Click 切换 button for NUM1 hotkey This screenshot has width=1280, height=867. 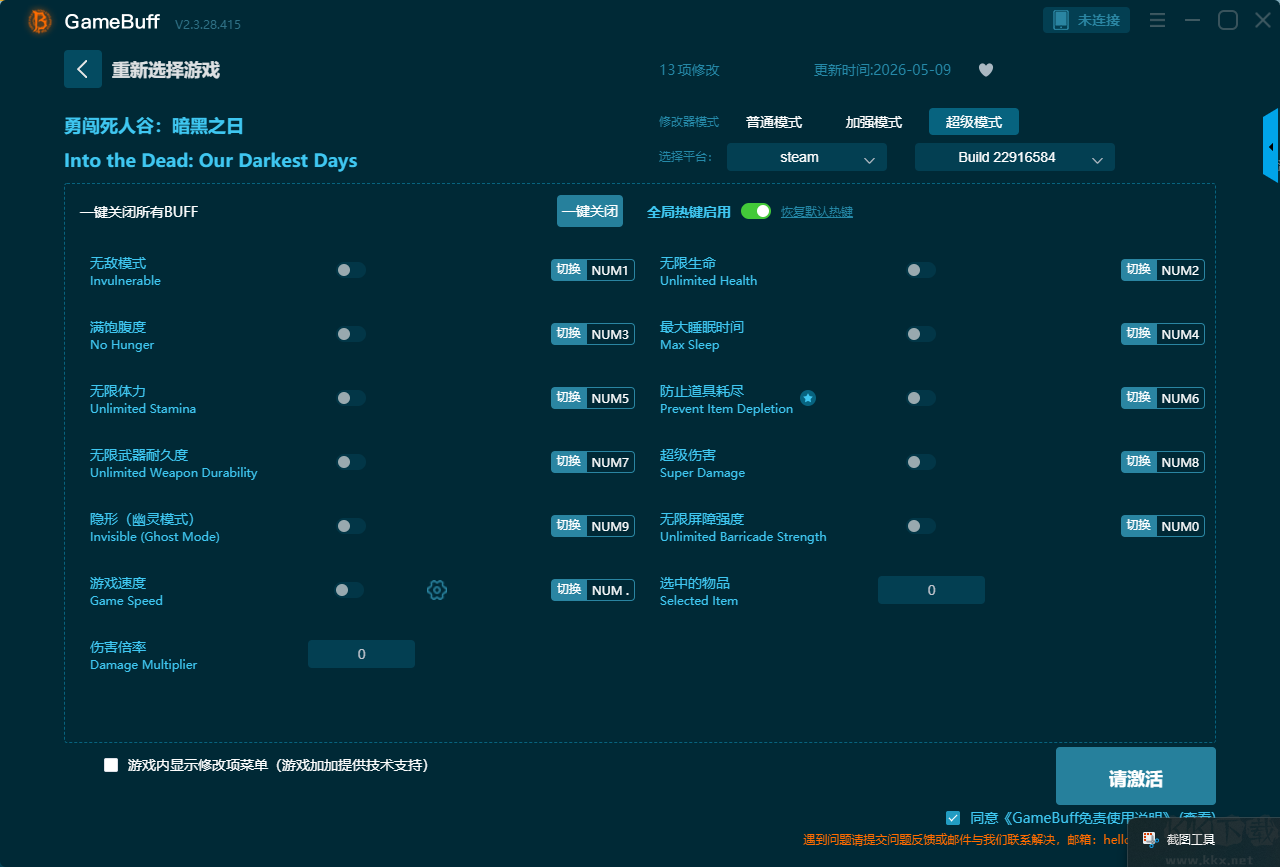click(569, 270)
